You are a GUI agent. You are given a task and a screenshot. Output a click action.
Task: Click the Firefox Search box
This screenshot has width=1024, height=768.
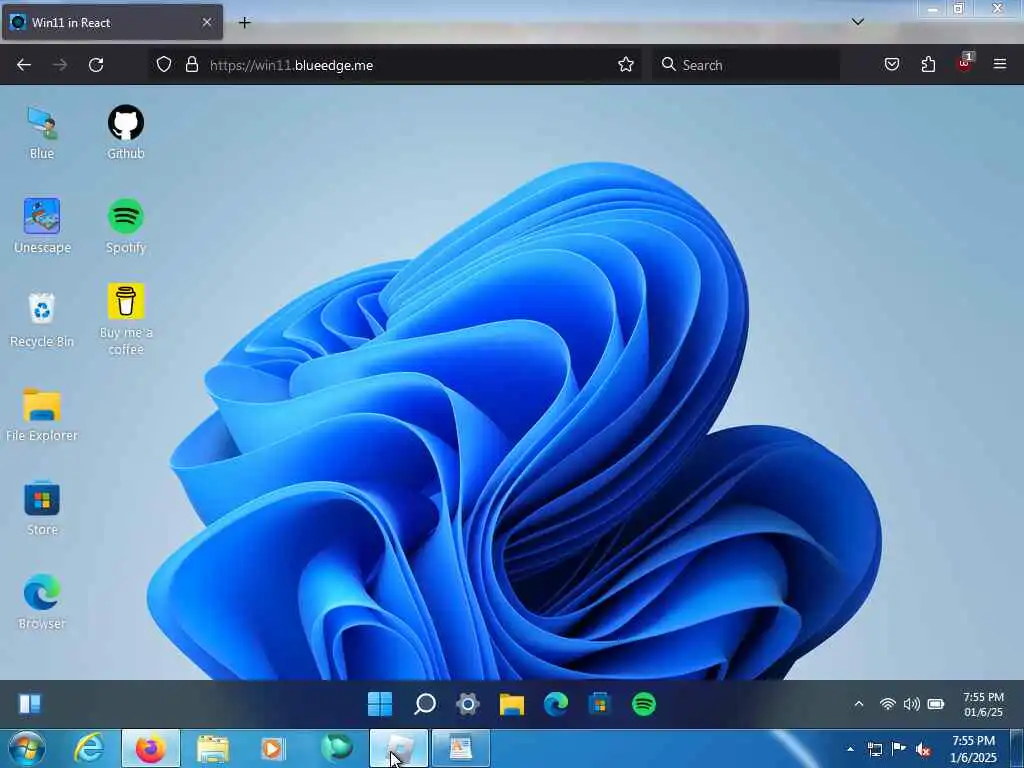point(746,65)
